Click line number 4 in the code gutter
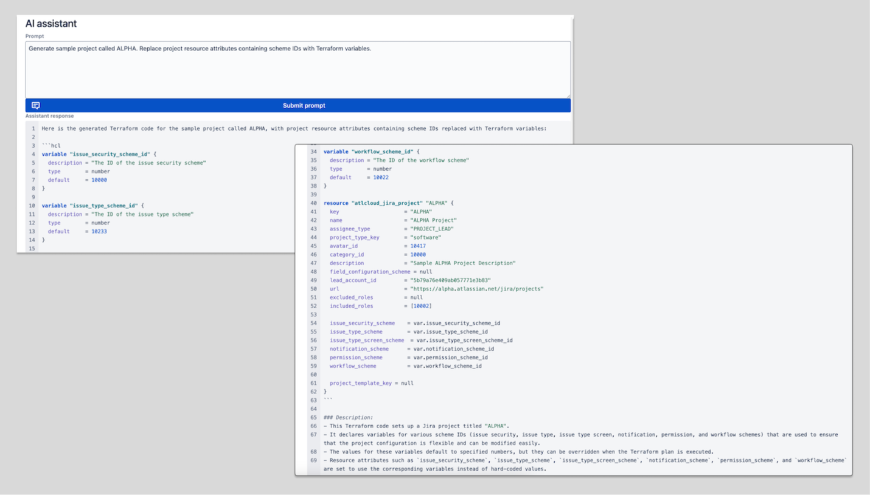The width and height of the screenshot is (870, 495). [x=32, y=154]
